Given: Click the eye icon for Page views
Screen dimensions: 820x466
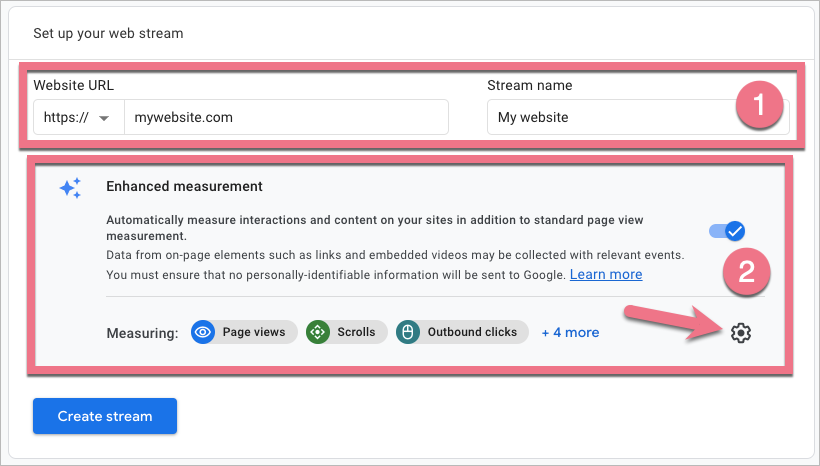Looking at the screenshot, I should click(x=204, y=332).
